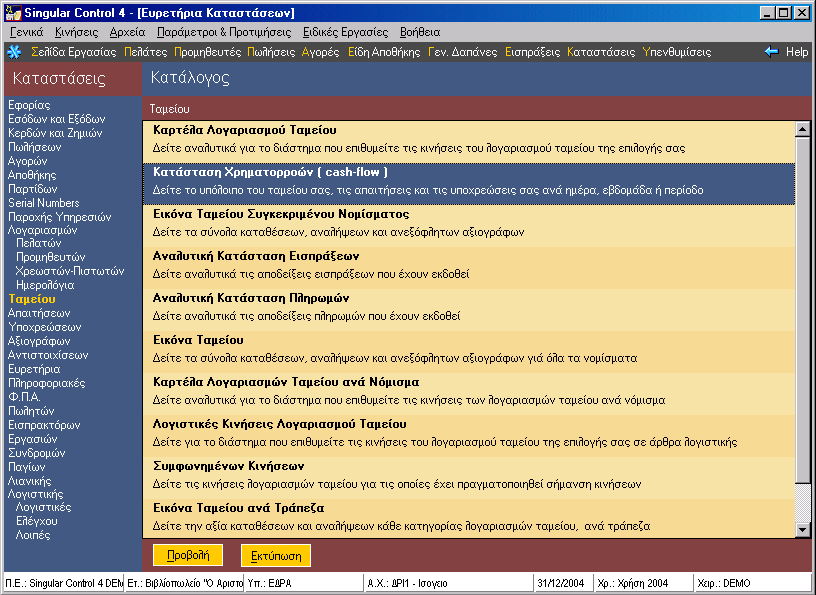Open the Ειδικές Εργασίες menu

pyautogui.click(x=346, y=32)
